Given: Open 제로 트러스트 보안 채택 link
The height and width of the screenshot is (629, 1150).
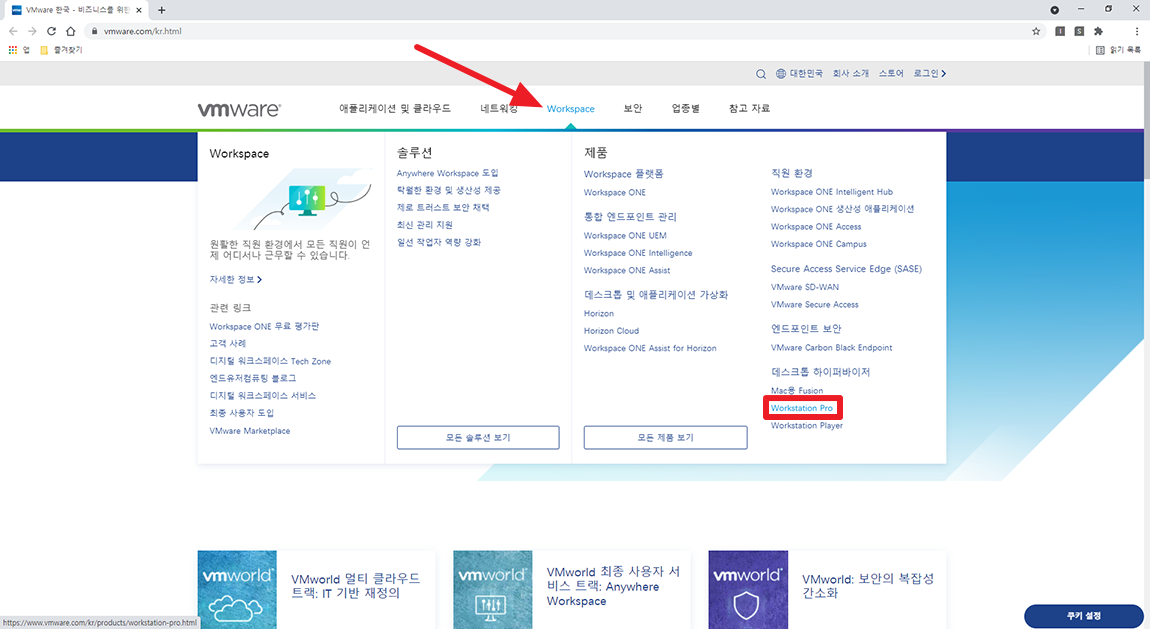Looking at the screenshot, I should click(443, 207).
